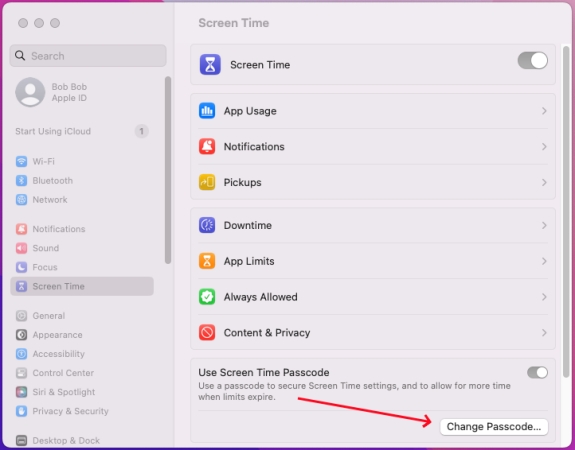Click the Focus moon icon in sidebar
The width and height of the screenshot is (575, 450).
21,267
